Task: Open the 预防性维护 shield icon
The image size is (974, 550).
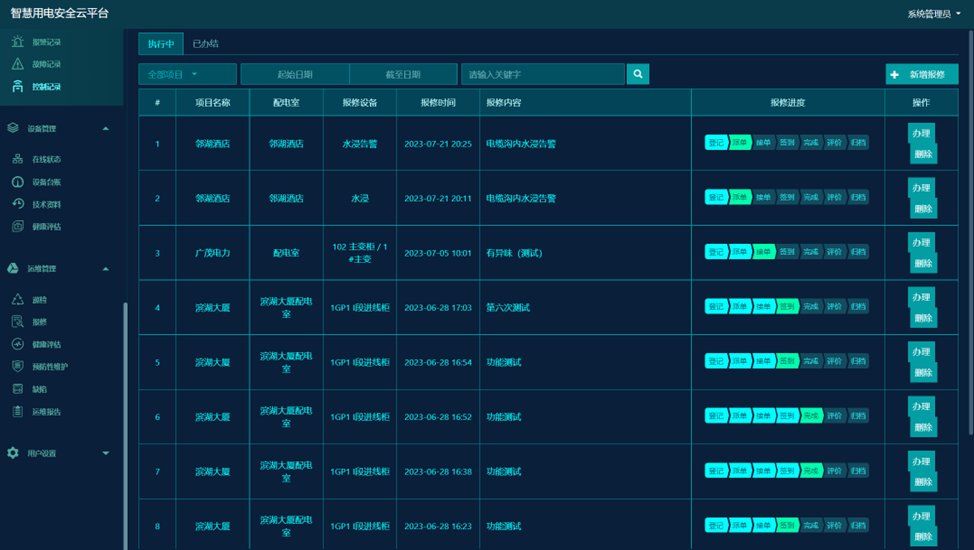Action: (x=17, y=366)
